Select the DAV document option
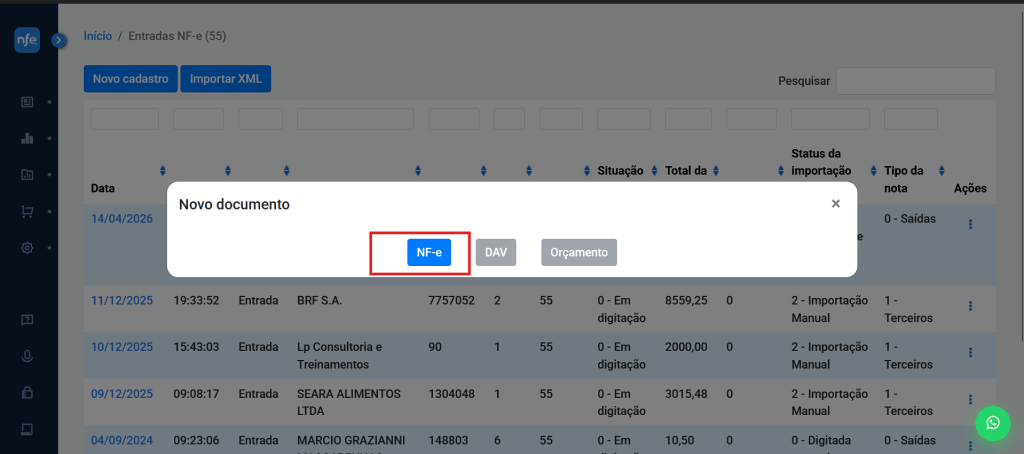 click(x=495, y=253)
